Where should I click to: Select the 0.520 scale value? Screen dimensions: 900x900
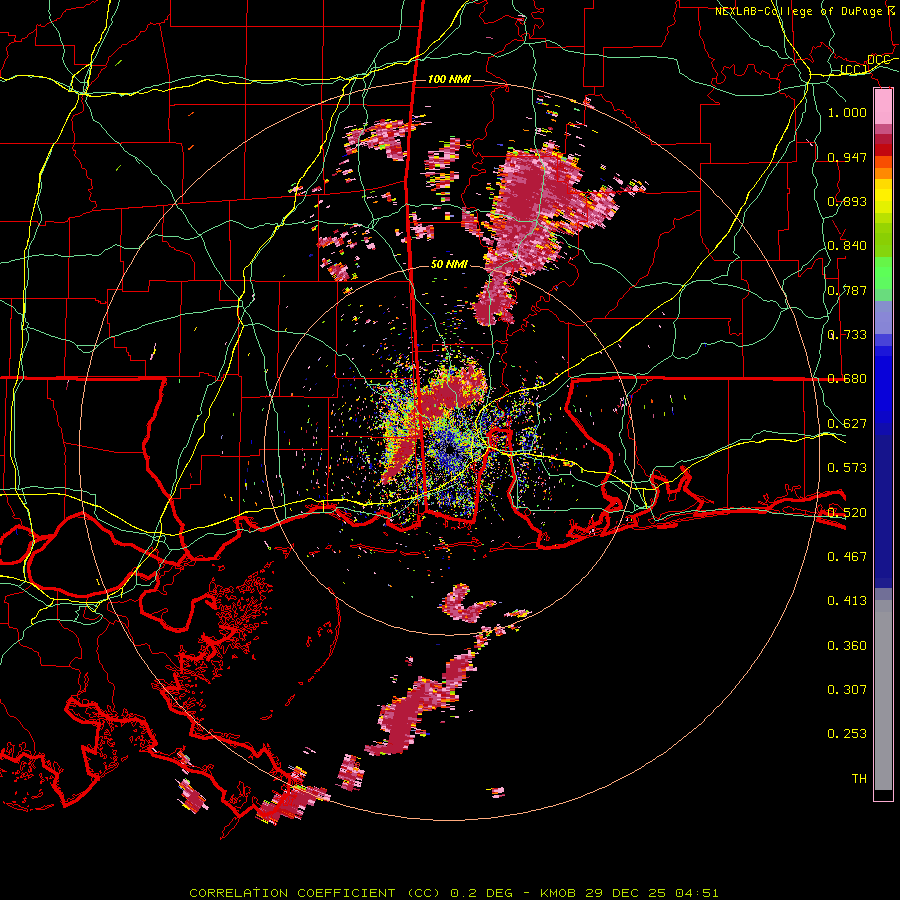point(847,511)
